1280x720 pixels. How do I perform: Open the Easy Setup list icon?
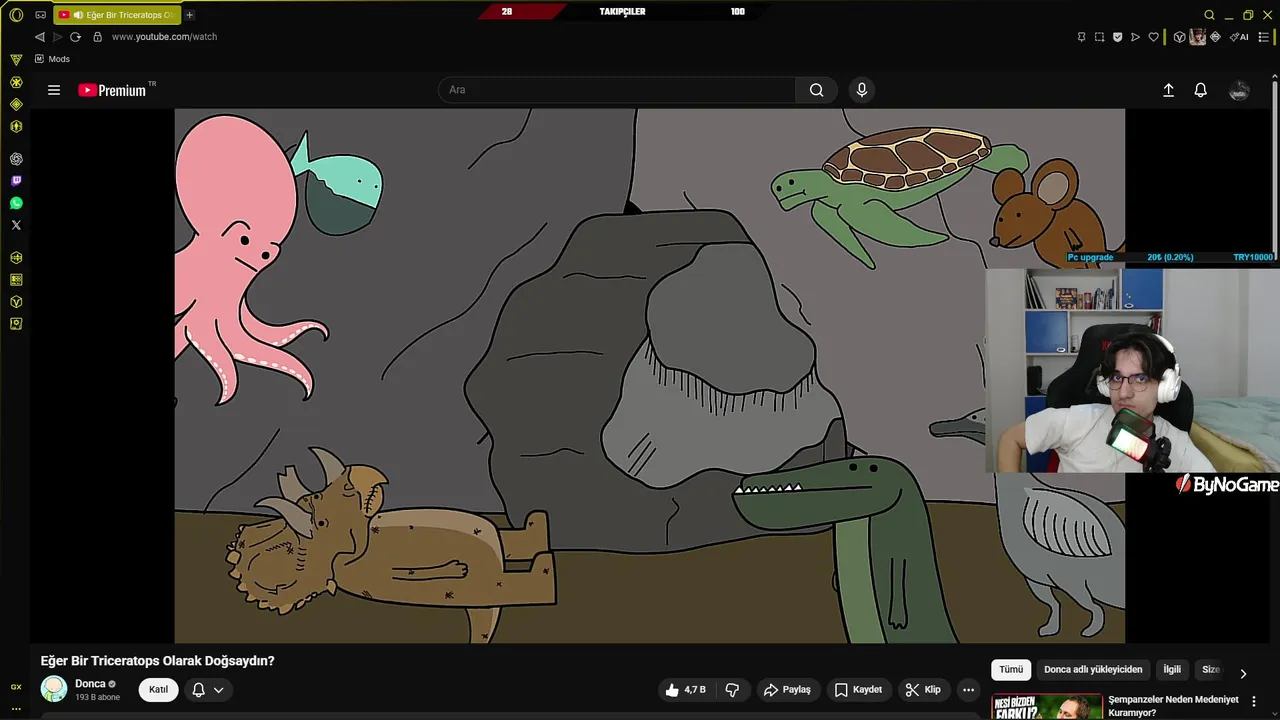1264,37
